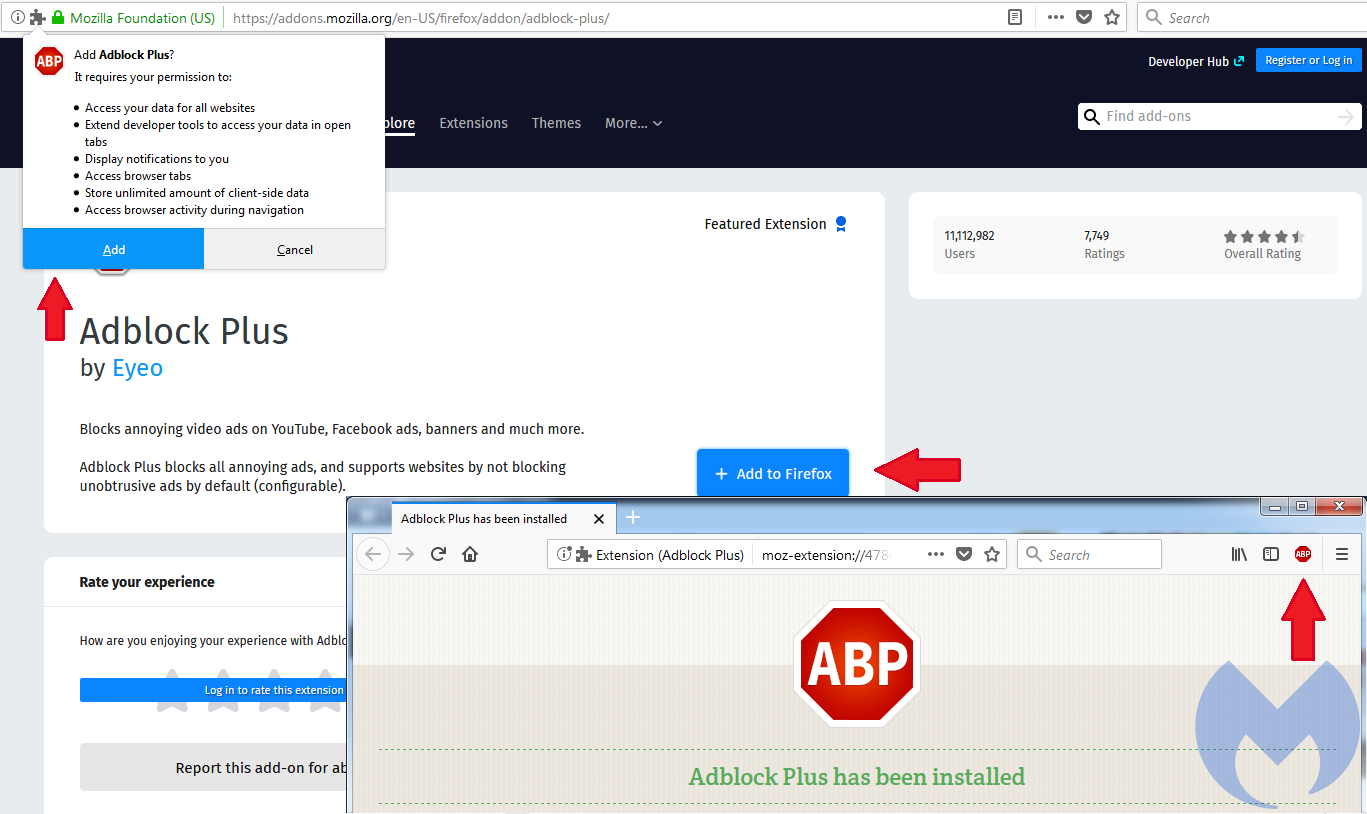
Task: Focus Search field in installed window
Action: [1089, 554]
